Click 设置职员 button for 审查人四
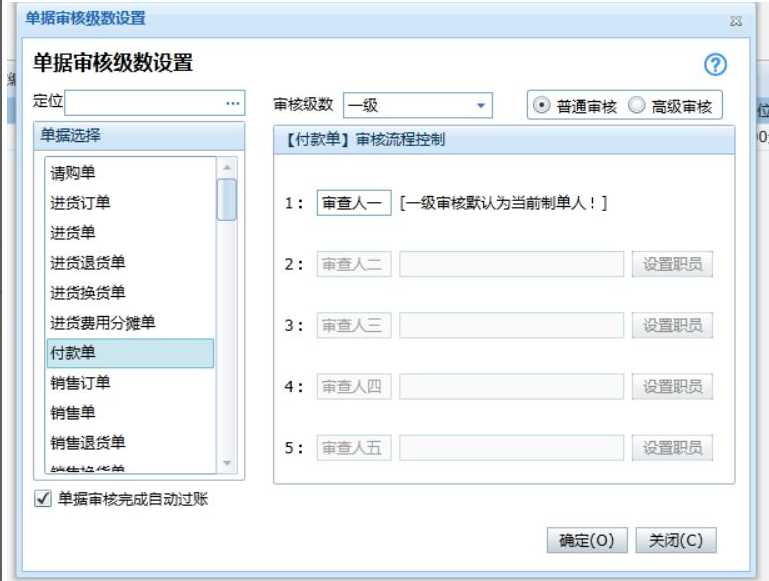 672,386
